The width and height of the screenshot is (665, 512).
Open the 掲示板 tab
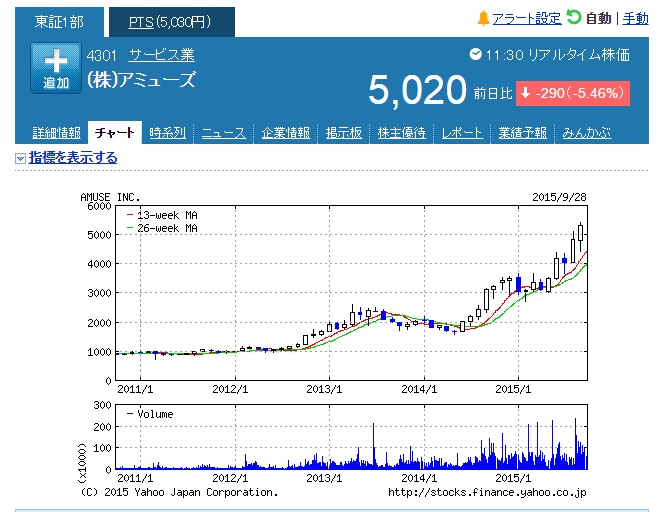345,133
